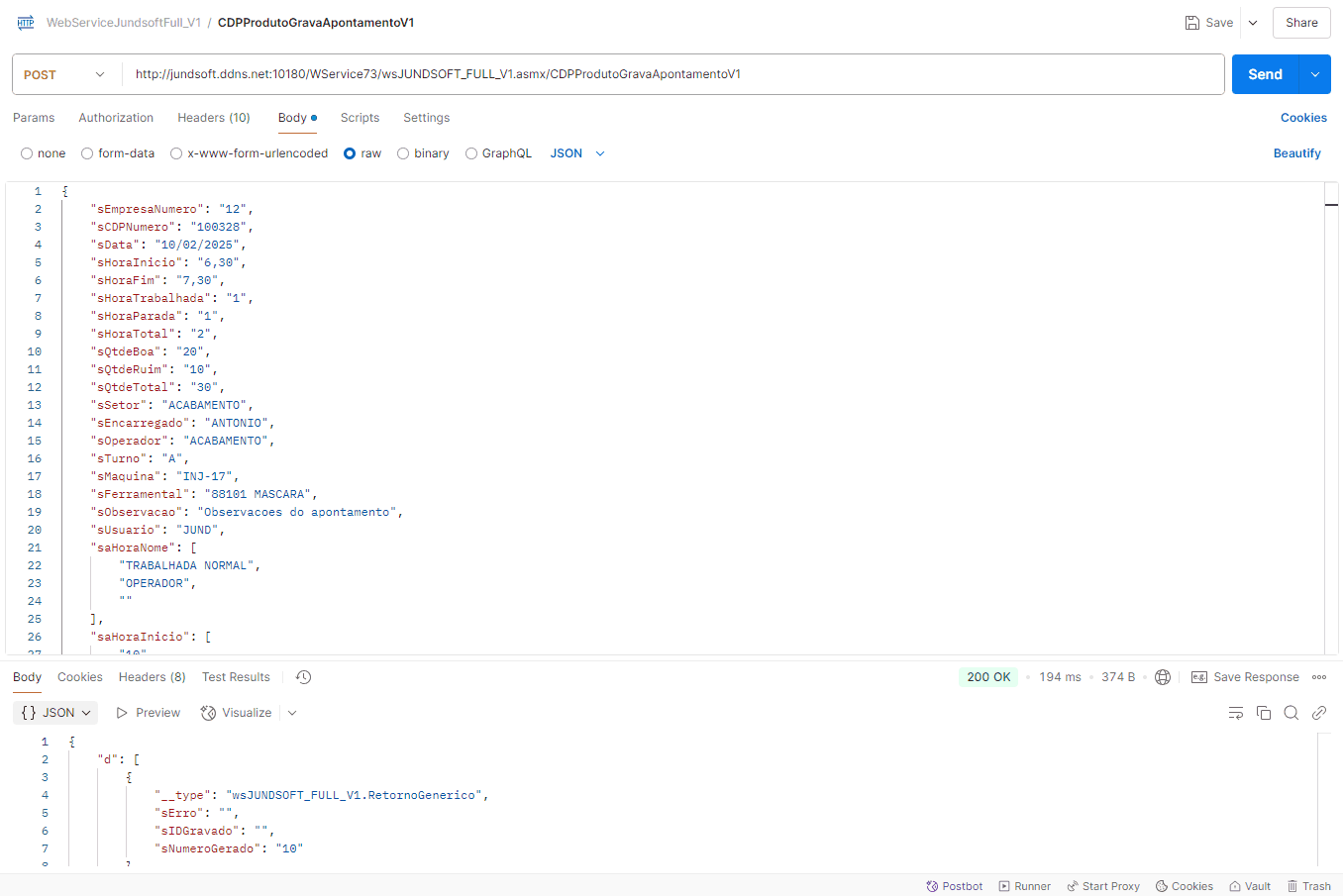Expand the Send button arrow menu
The image size is (1343, 896).
pos(1314,74)
